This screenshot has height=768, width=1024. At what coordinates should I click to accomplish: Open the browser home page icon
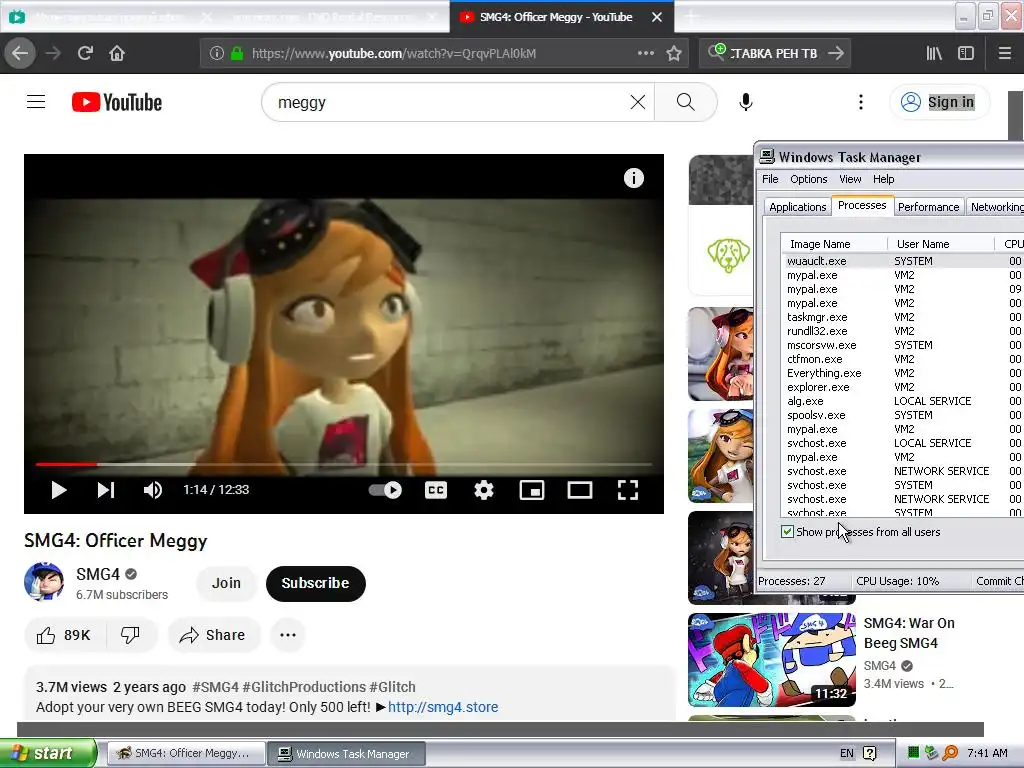coord(117,53)
